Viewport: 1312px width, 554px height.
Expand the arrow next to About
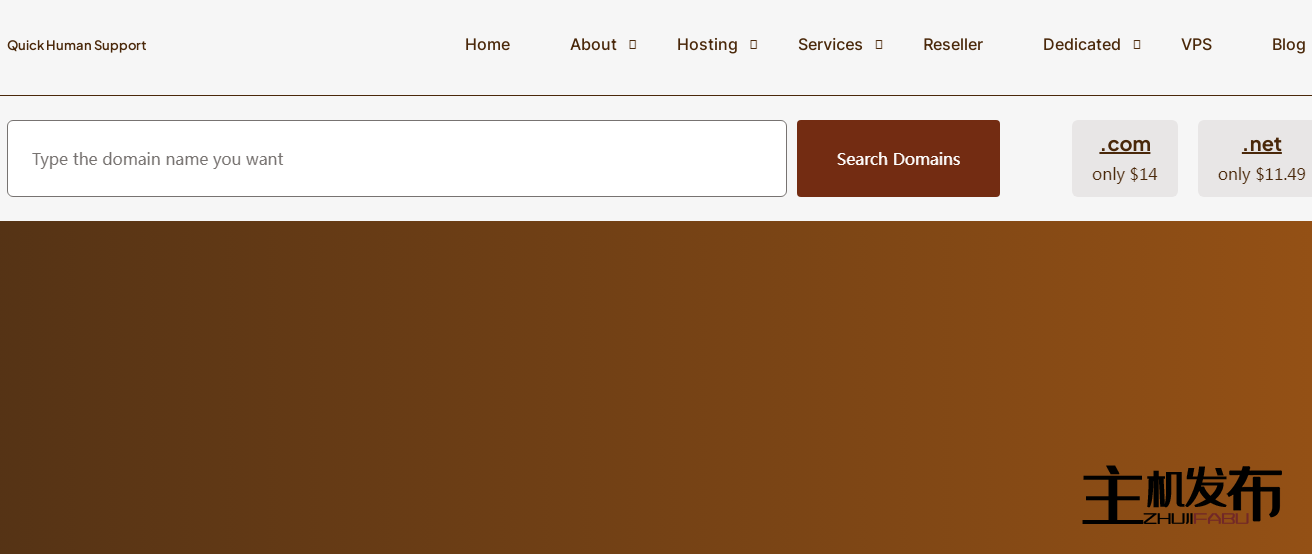[632, 45]
